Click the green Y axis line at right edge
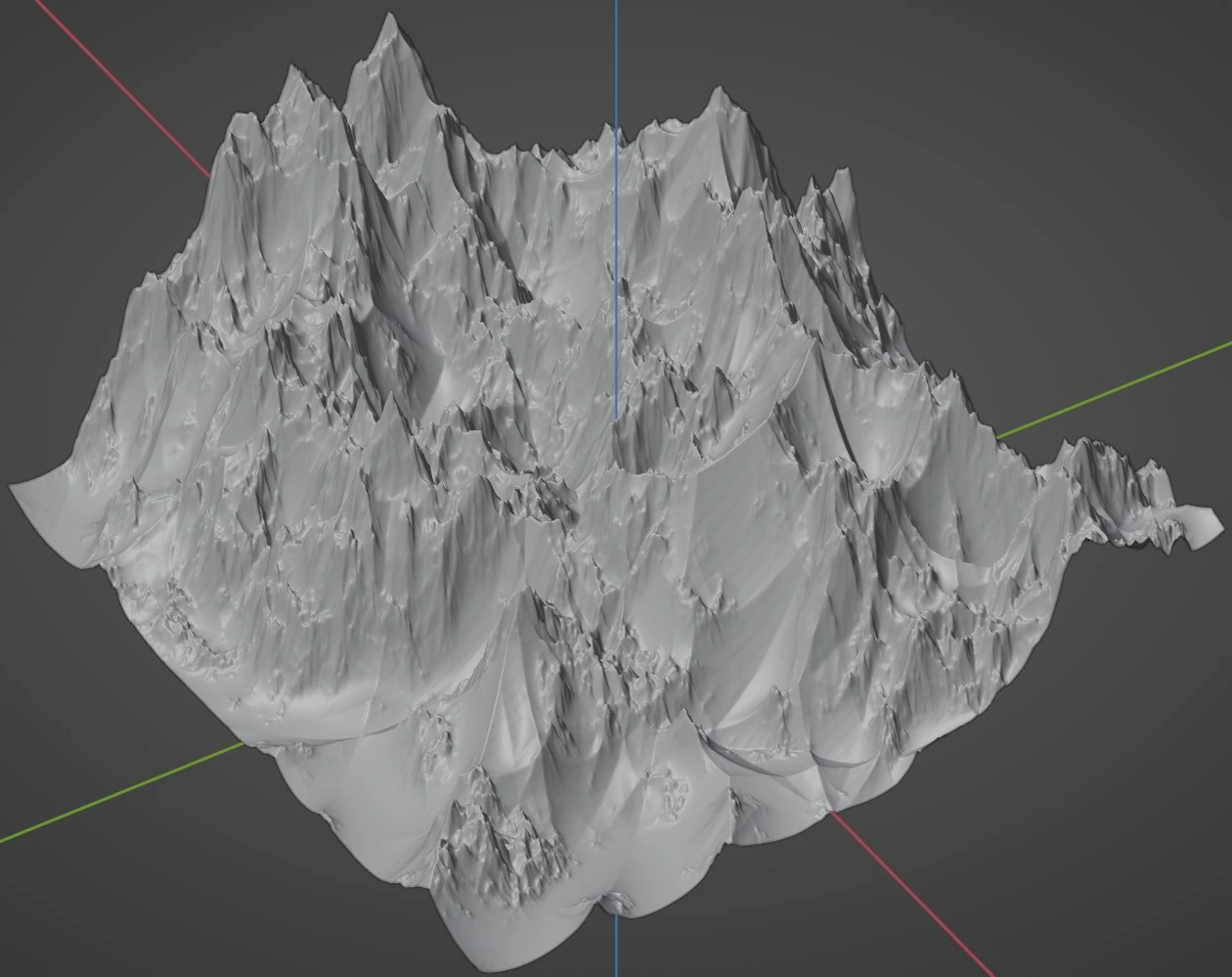1232x977 pixels. pyautogui.click(x=1124, y=381)
